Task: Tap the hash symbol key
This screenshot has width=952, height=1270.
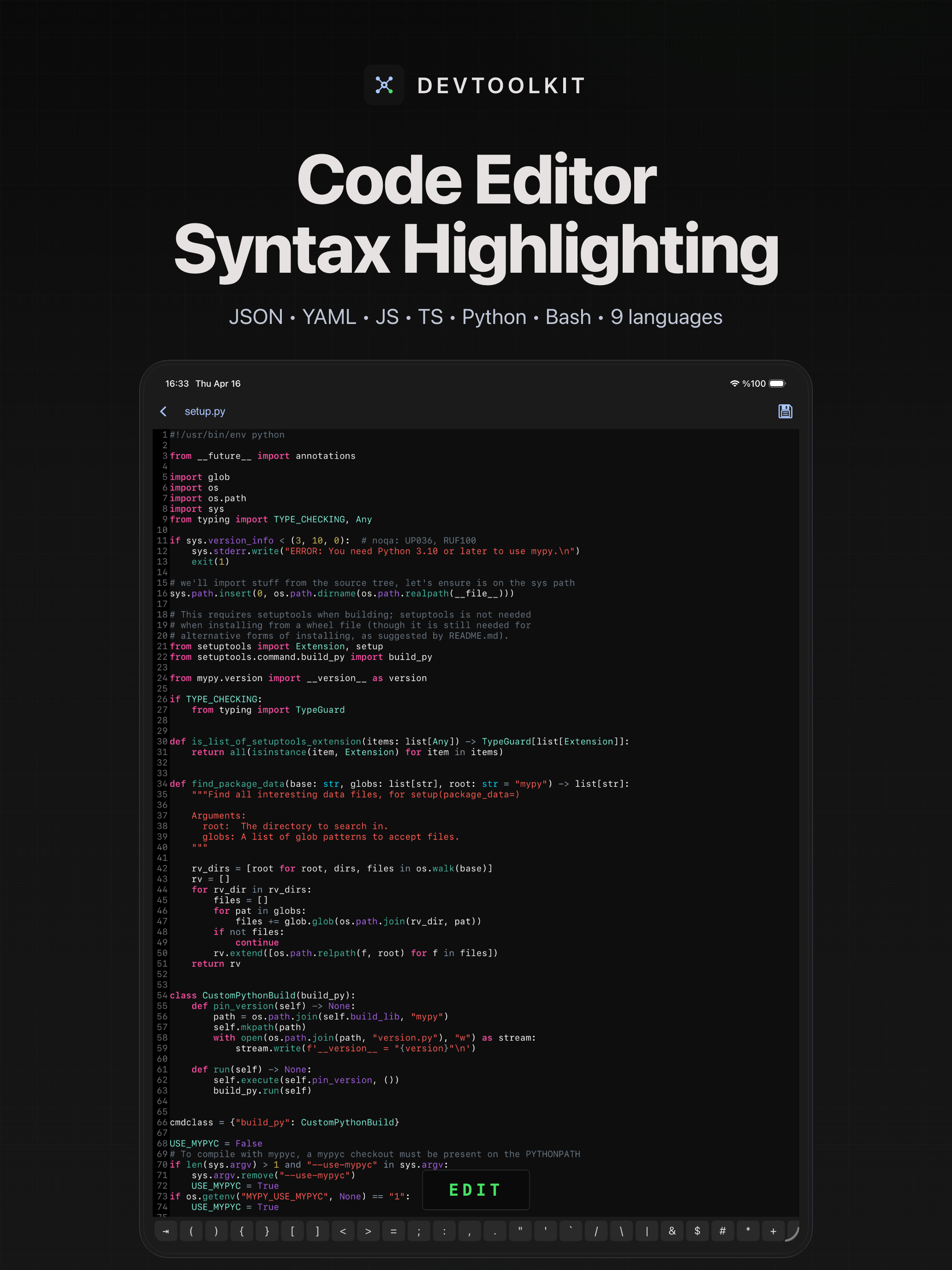Action: (722, 1231)
